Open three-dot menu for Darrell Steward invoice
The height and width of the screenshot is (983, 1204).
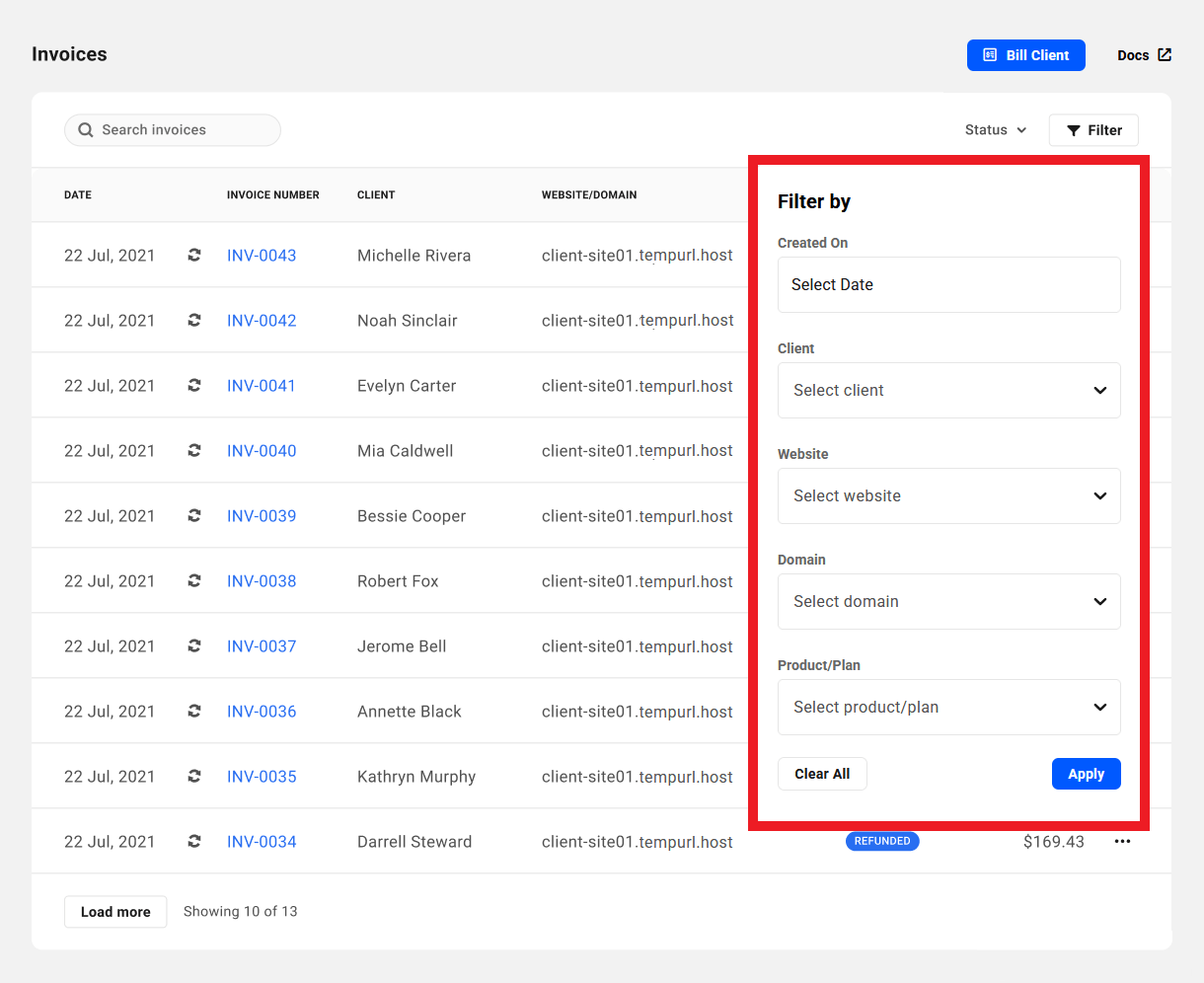click(1122, 842)
